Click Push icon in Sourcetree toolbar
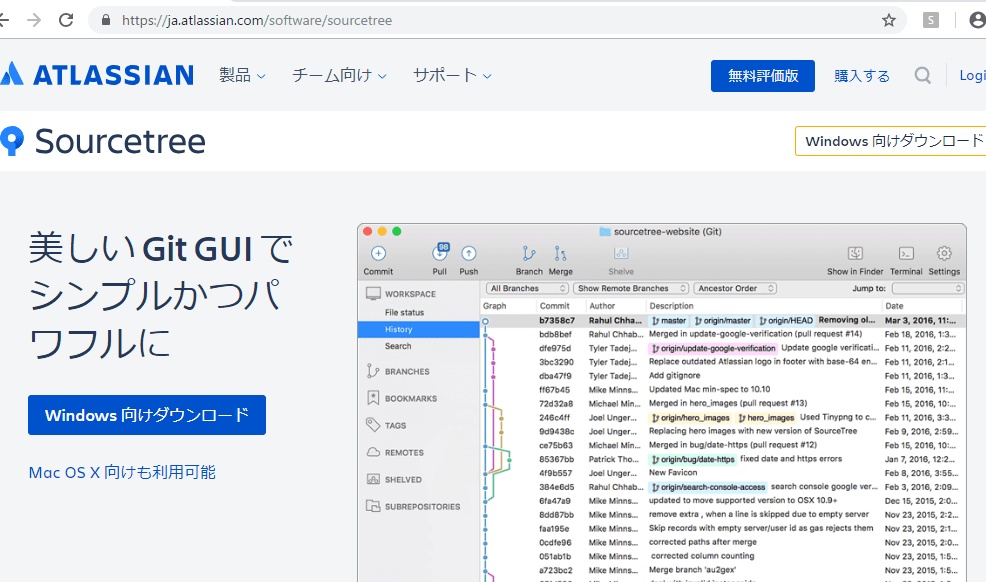This screenshot has height=582, width=986. coord(468,253)
